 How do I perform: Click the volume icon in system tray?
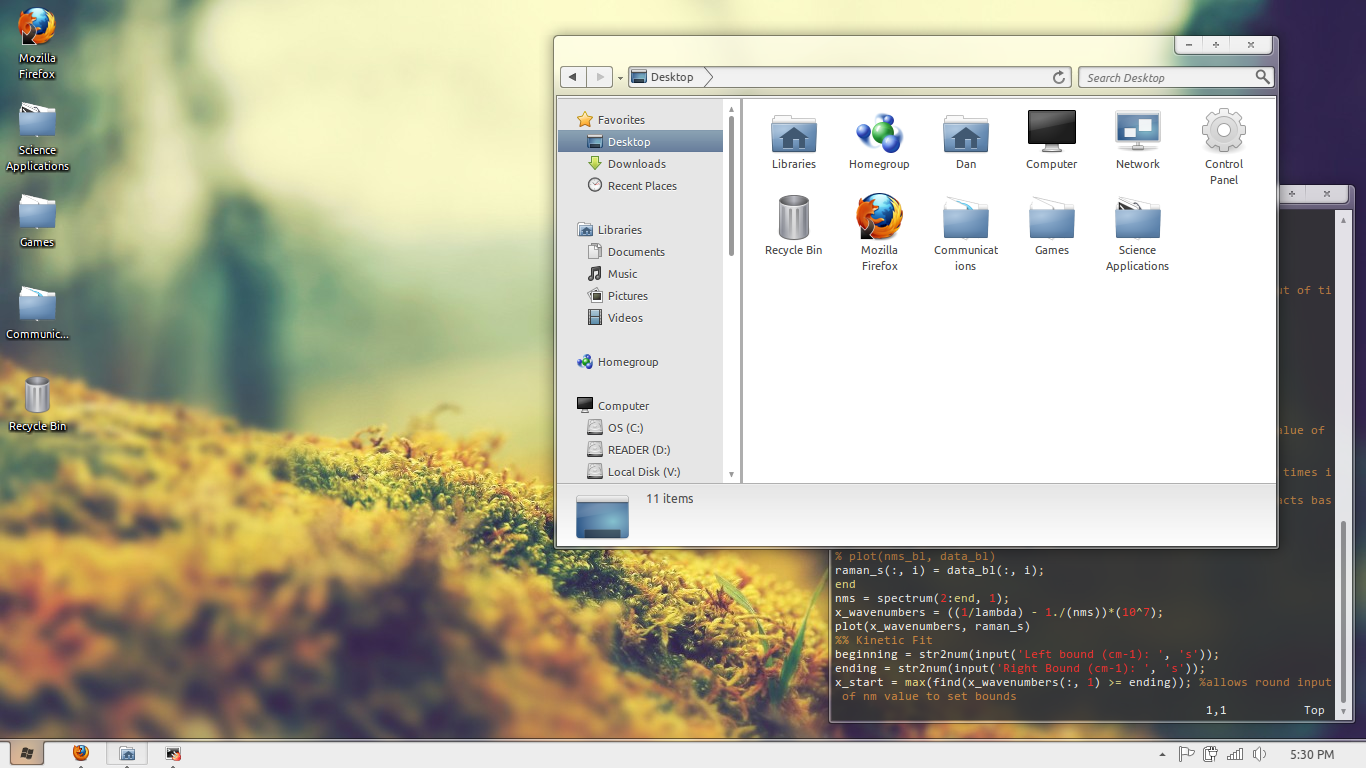click(1259, 754)
